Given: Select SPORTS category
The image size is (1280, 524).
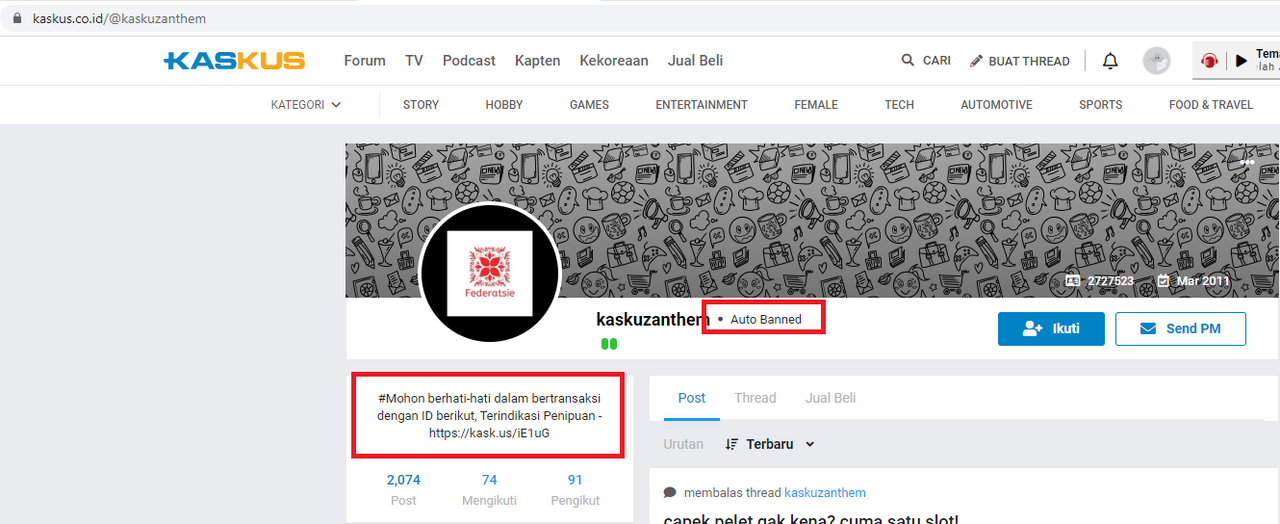Looking at the screenshot, I should 1101,104.
